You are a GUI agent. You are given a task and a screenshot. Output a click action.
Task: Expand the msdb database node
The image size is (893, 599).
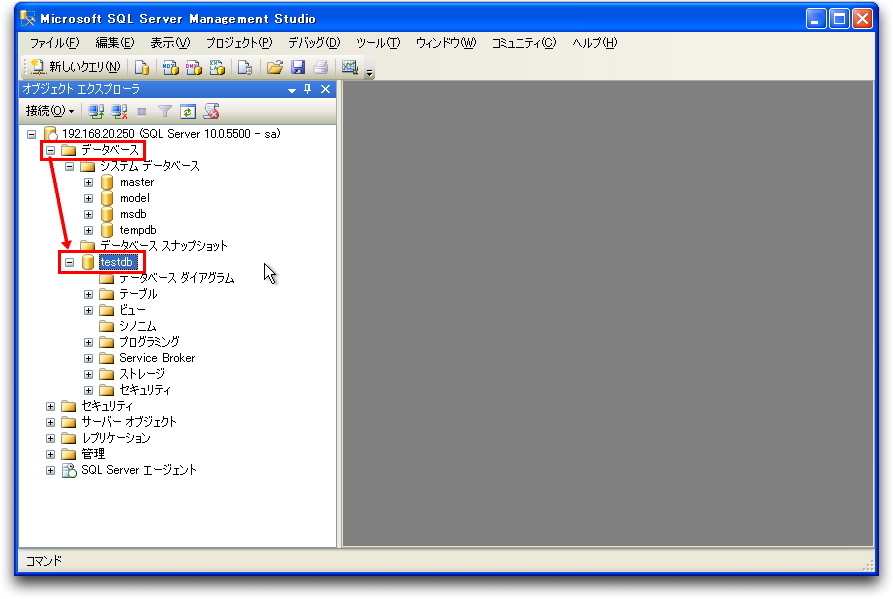[88, 215]
